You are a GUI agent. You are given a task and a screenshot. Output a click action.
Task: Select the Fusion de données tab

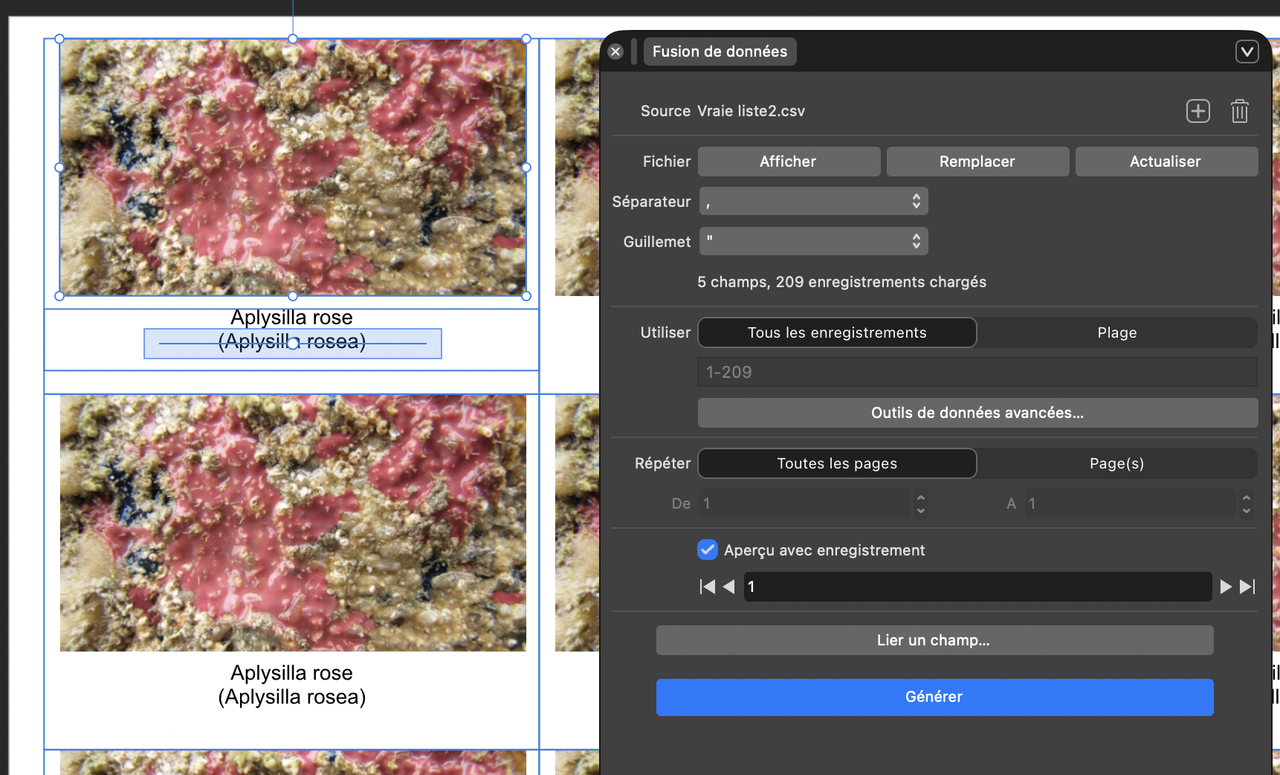coord(720,51)
